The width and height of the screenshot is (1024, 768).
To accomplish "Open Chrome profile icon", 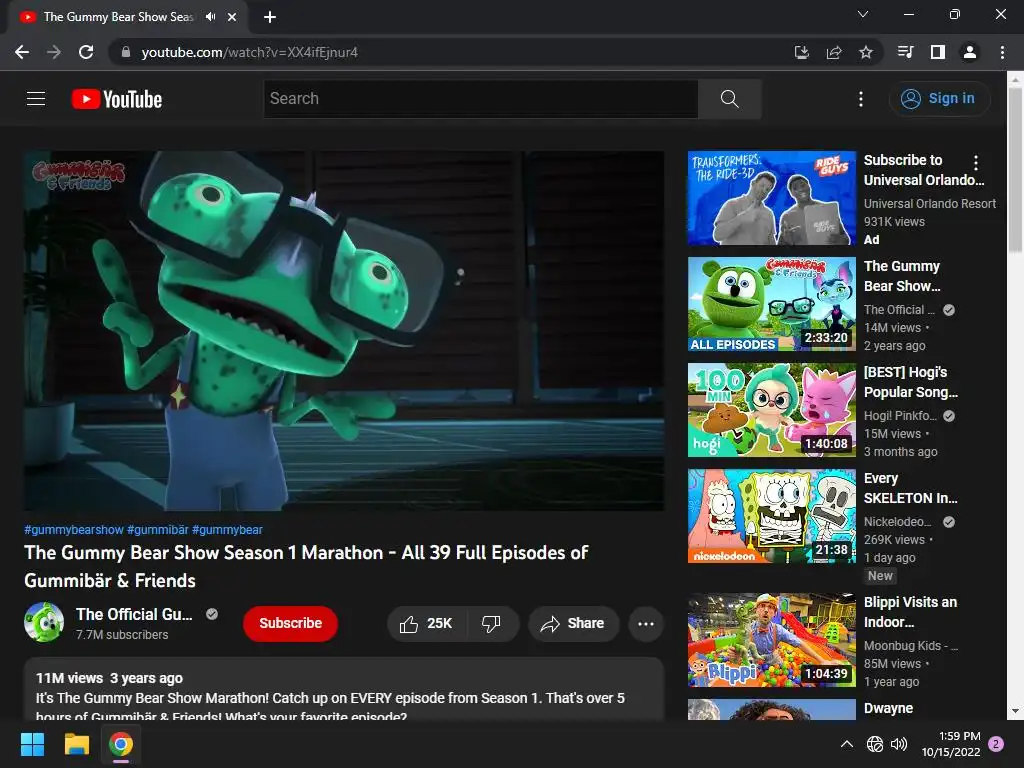I will tap(970, 52).
